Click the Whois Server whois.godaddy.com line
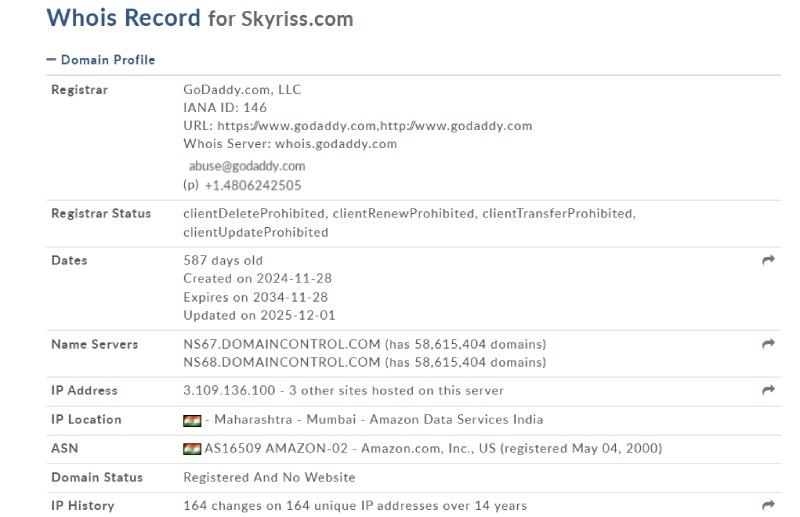 coord(290,144)
